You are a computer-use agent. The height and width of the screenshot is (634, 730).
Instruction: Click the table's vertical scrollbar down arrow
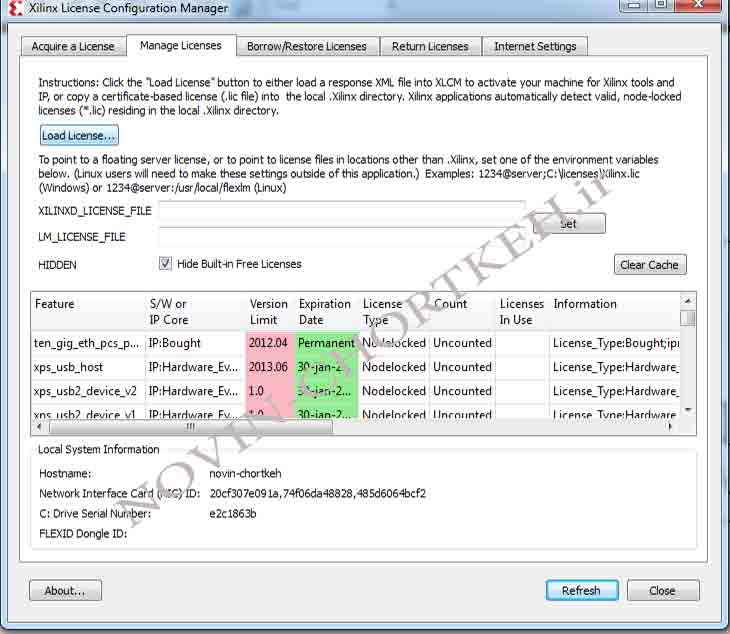click(688, 410)
